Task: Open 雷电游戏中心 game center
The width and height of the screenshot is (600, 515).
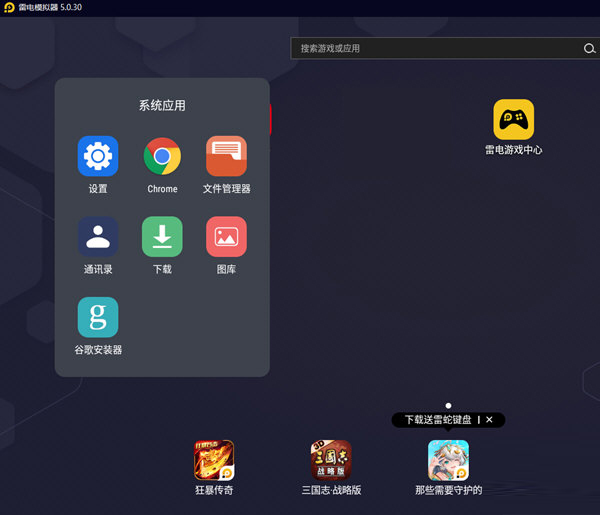Action: [514, 119]
